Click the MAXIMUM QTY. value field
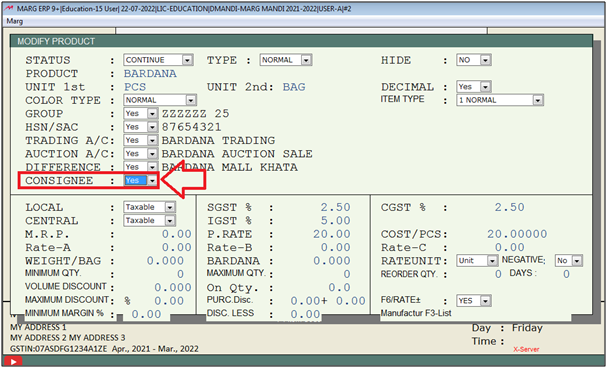Image resolution: width=608 pixels, height=368 pixels. pyautogui.click(x=347, y=274)
